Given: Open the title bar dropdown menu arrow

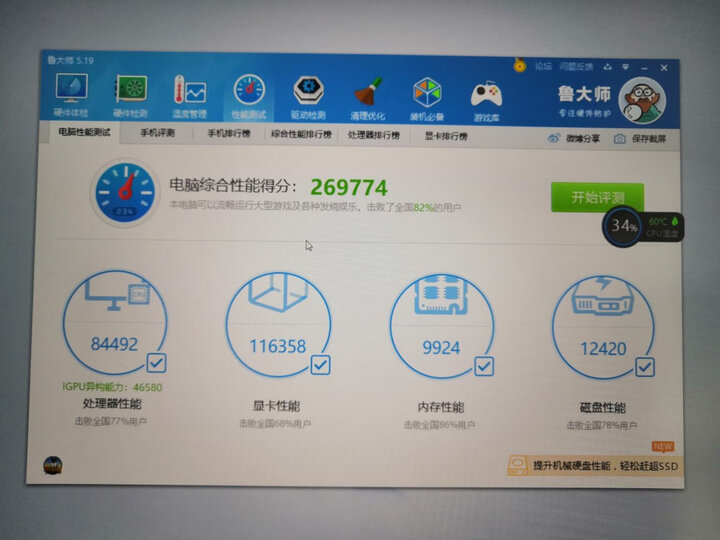Looking at the screenshot, I should point(625,68).
